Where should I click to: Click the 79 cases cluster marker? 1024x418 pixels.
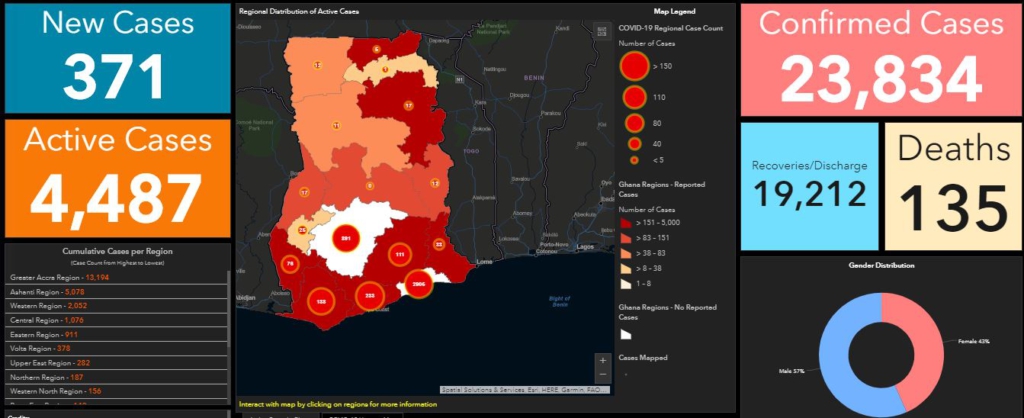coord(291,264)
